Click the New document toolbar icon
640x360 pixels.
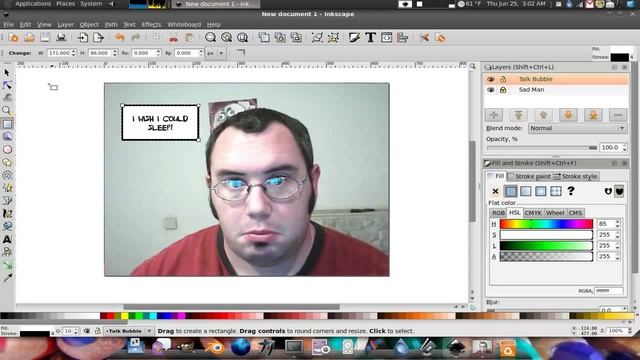pos(13,38)
